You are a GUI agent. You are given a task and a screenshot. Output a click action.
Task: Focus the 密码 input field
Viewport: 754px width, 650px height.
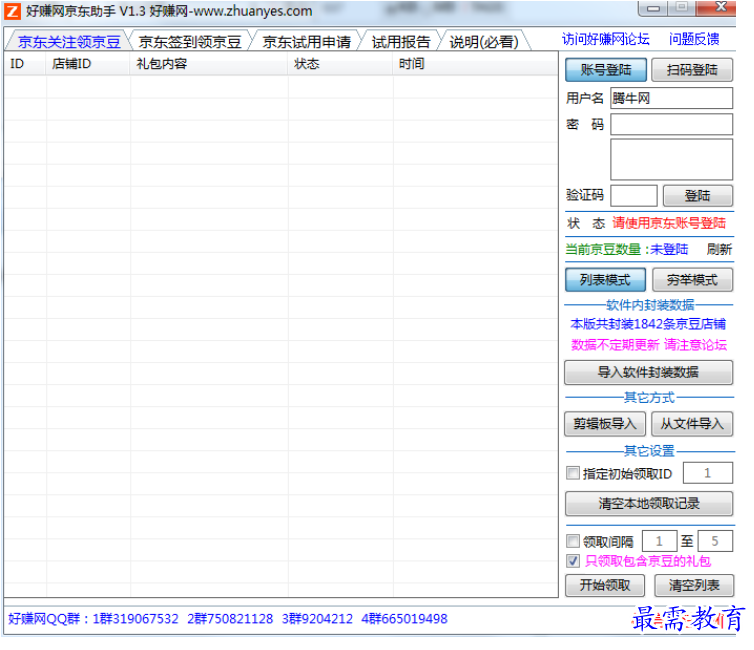(671, 124)
